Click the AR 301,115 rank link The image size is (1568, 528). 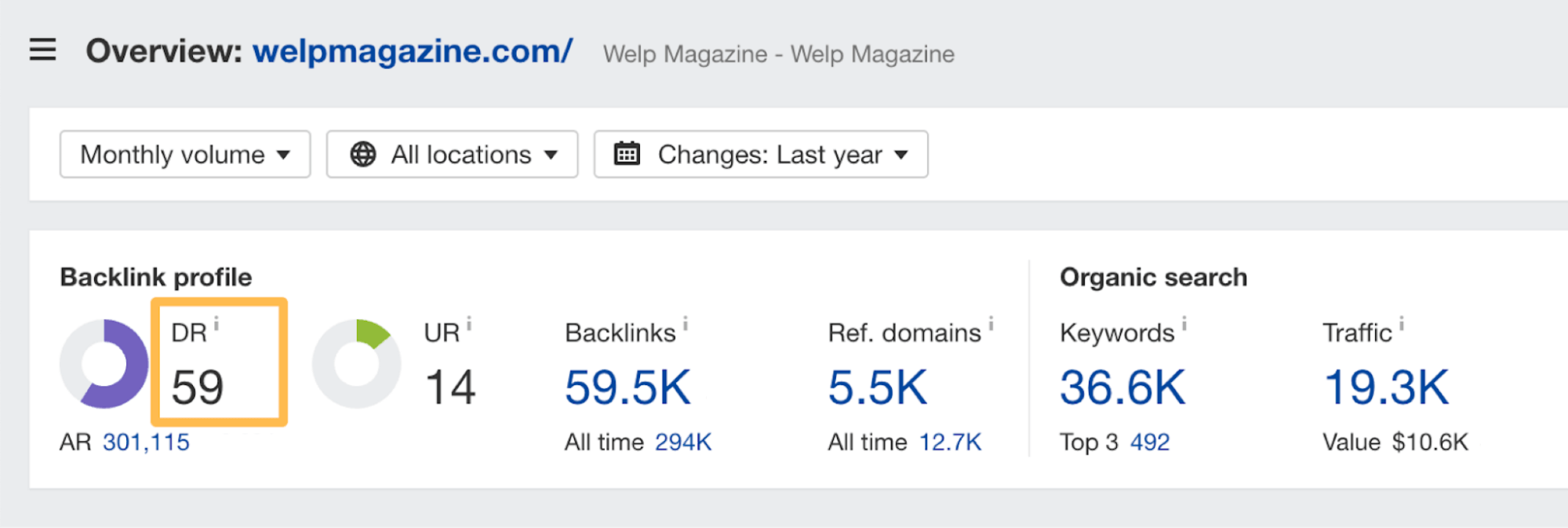(x=146, y=441)
